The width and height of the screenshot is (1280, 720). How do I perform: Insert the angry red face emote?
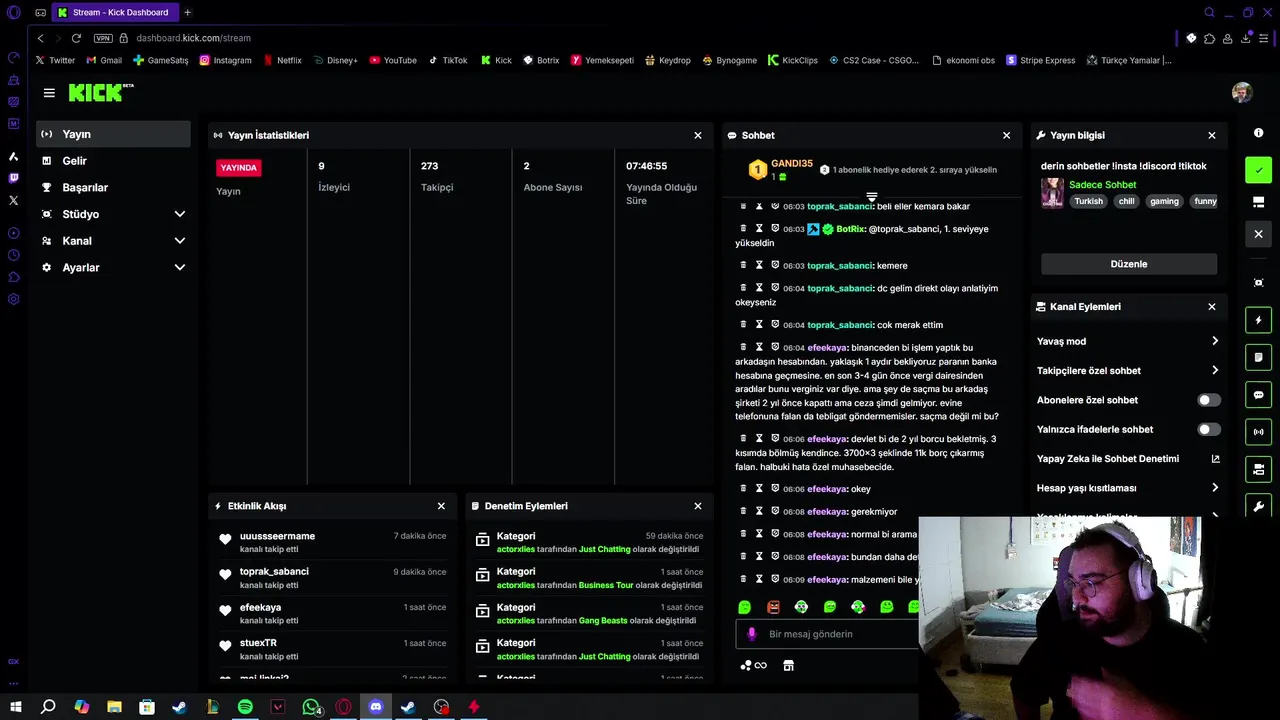pos(773,607)
